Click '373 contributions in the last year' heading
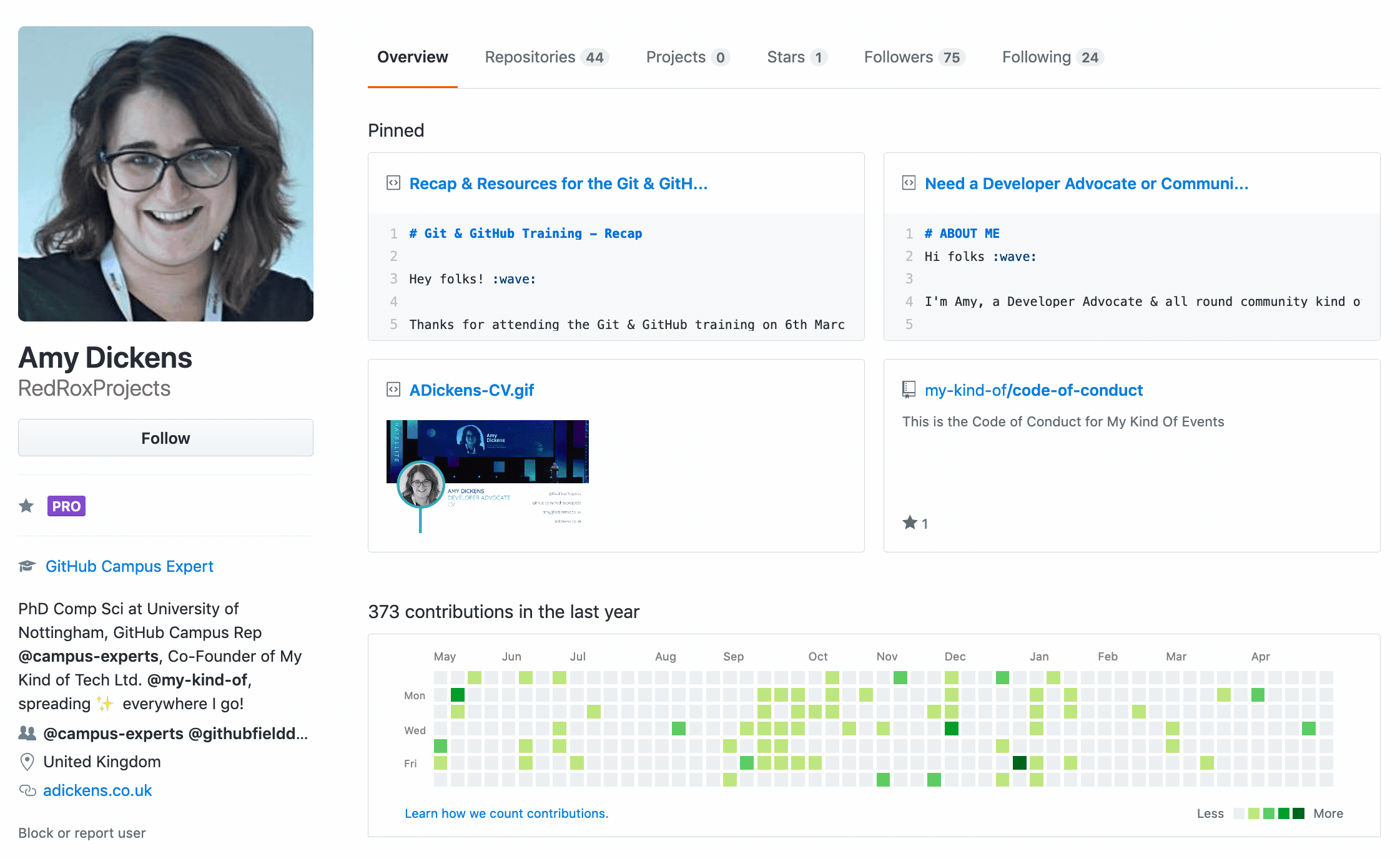 pyautogui.click(x=504, y=612)
